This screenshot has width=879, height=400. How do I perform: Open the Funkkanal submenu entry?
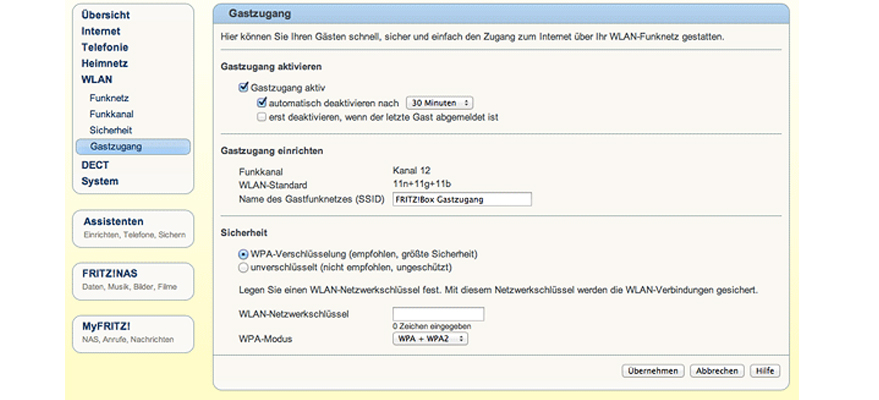click(x=112, y=114)
